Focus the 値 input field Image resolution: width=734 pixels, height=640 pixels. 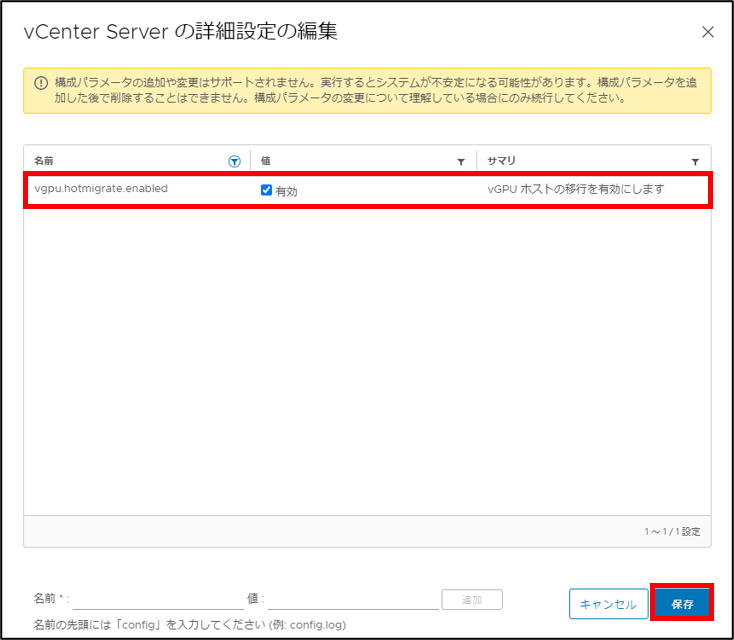(353, 599)
